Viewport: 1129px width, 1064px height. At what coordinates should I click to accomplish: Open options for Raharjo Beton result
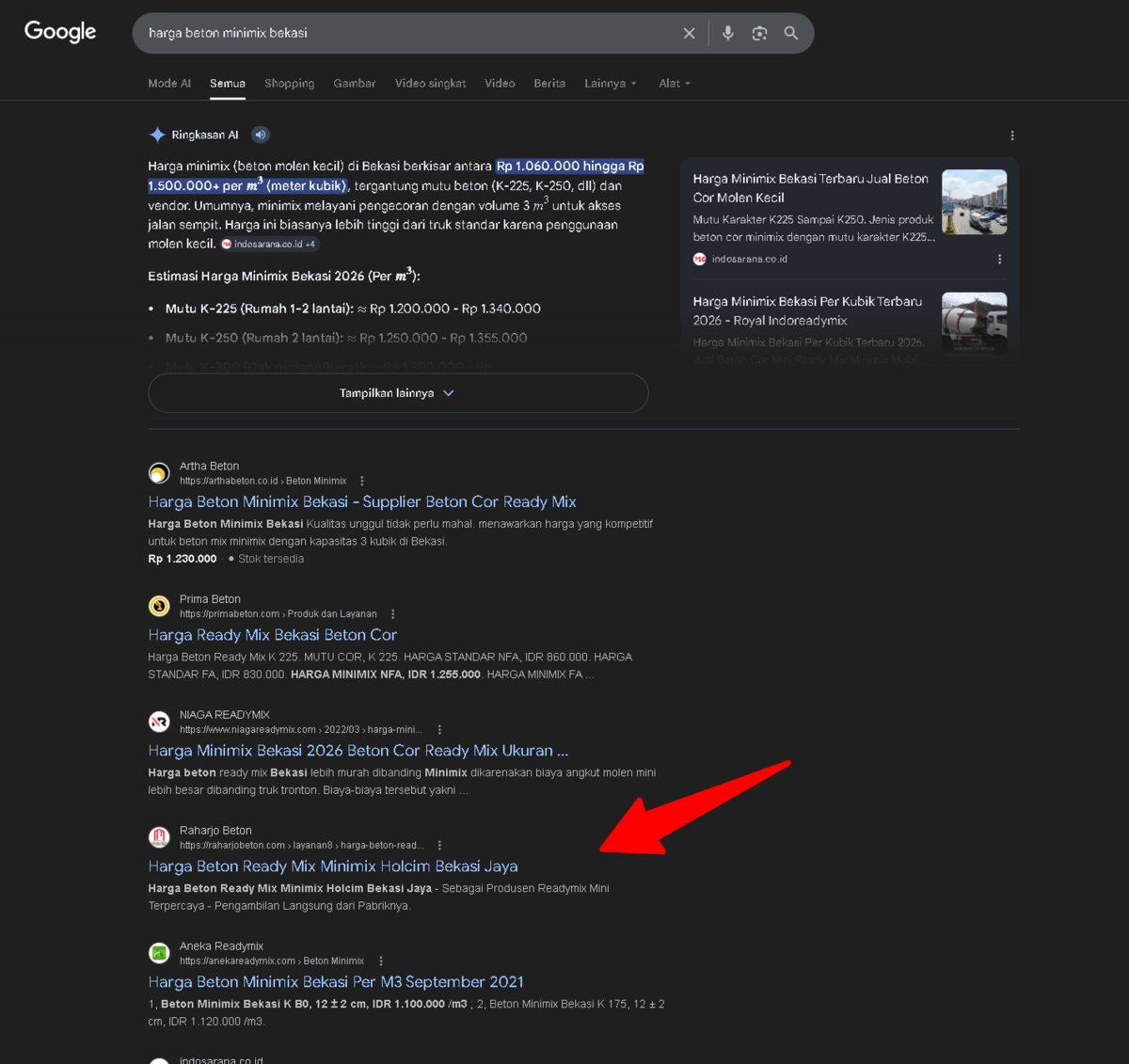click(439, 845)
